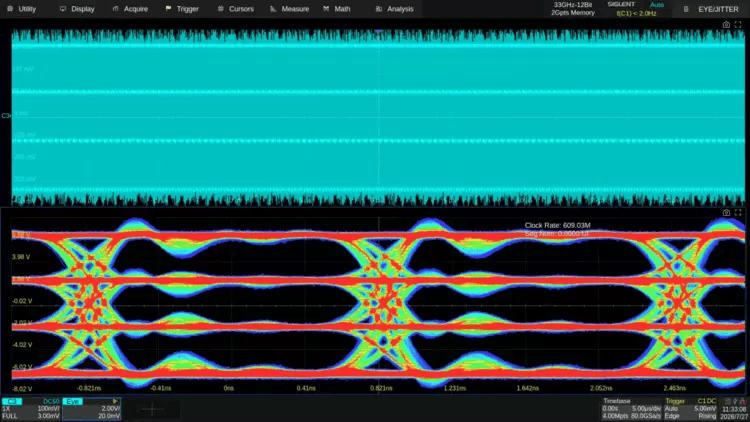
Task: Click the icon left of EYE/JITTER
Action: (686, 9)
